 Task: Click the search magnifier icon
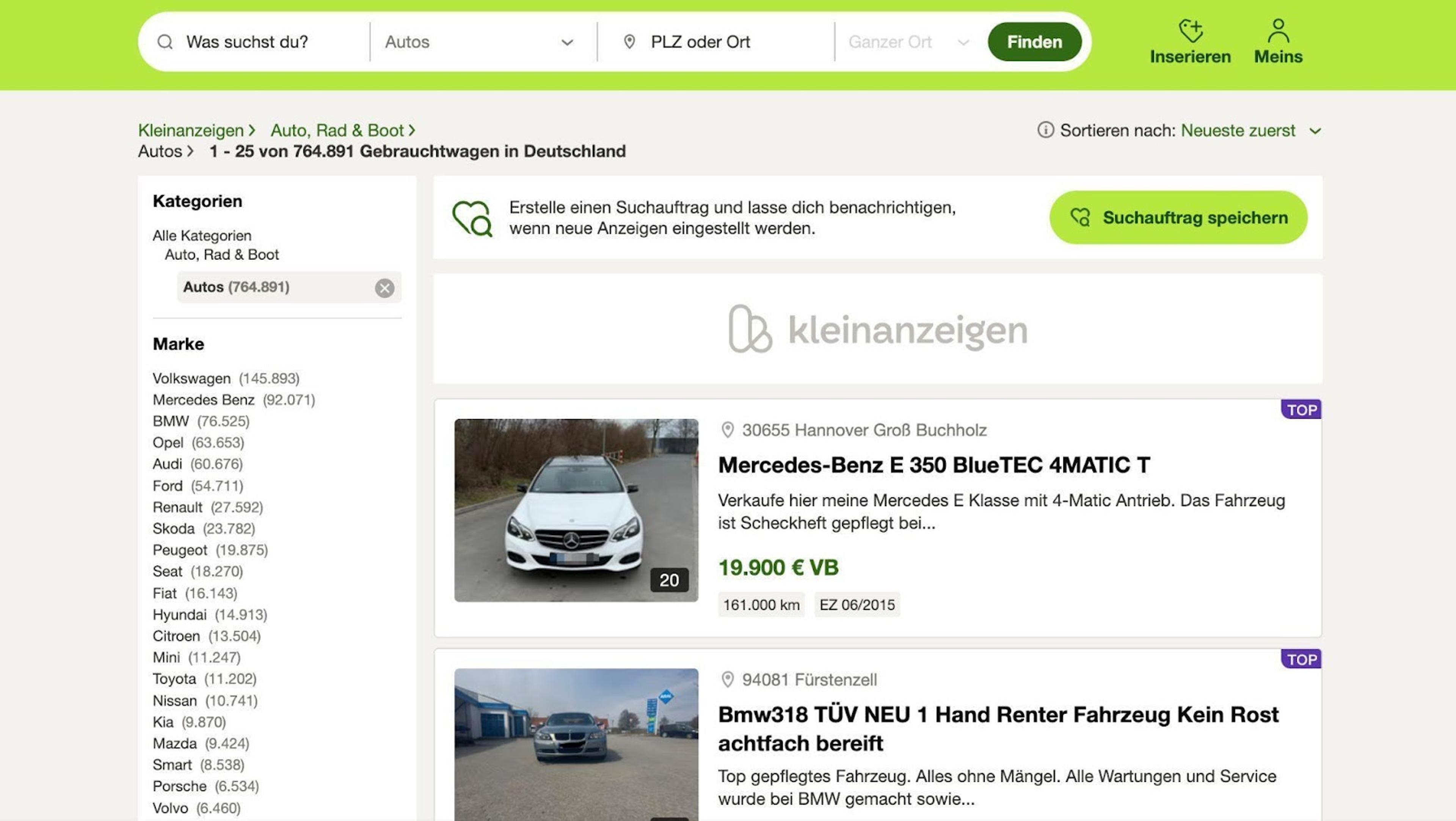point(165,42)
